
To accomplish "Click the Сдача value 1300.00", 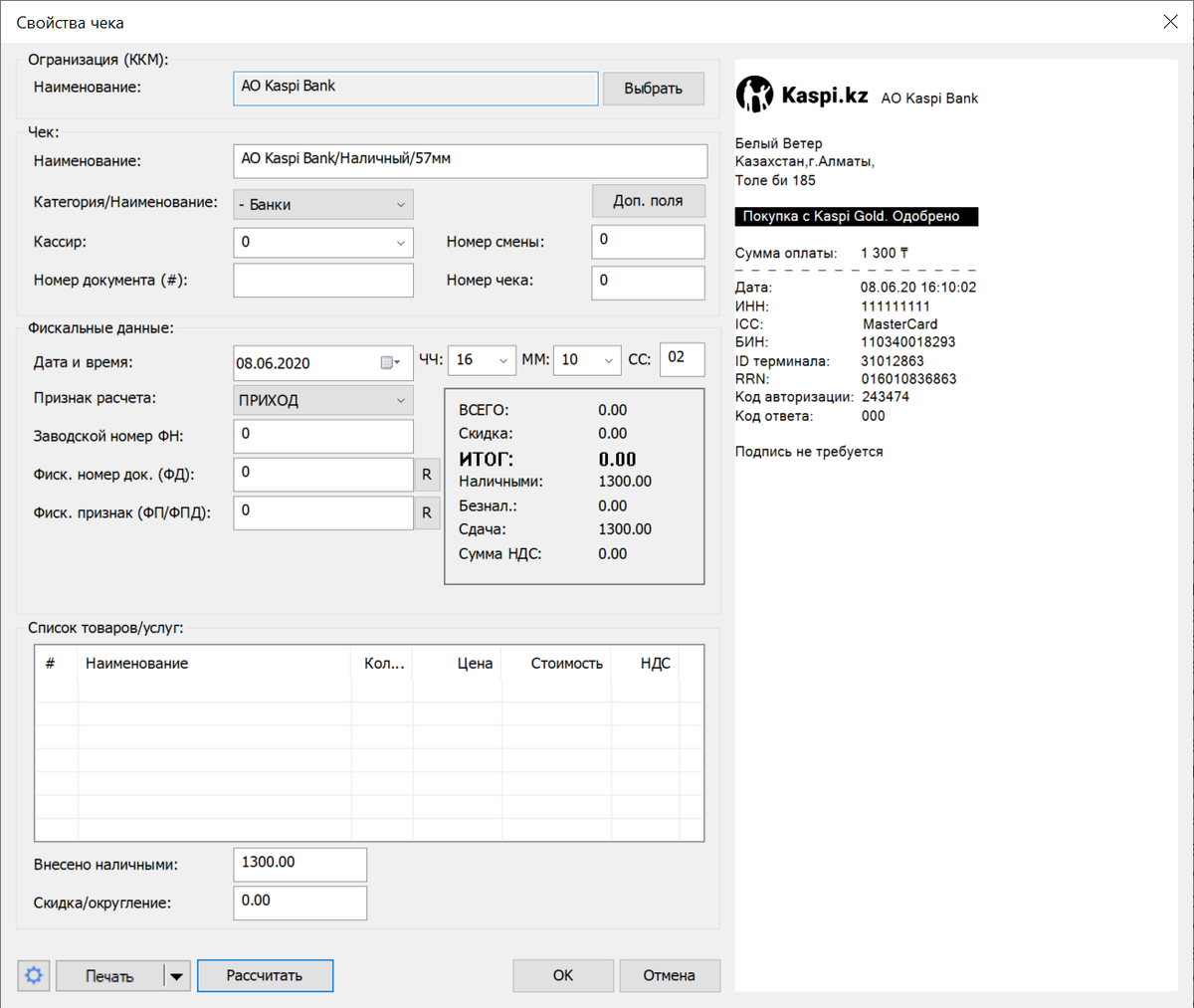I will coord(625,529).
